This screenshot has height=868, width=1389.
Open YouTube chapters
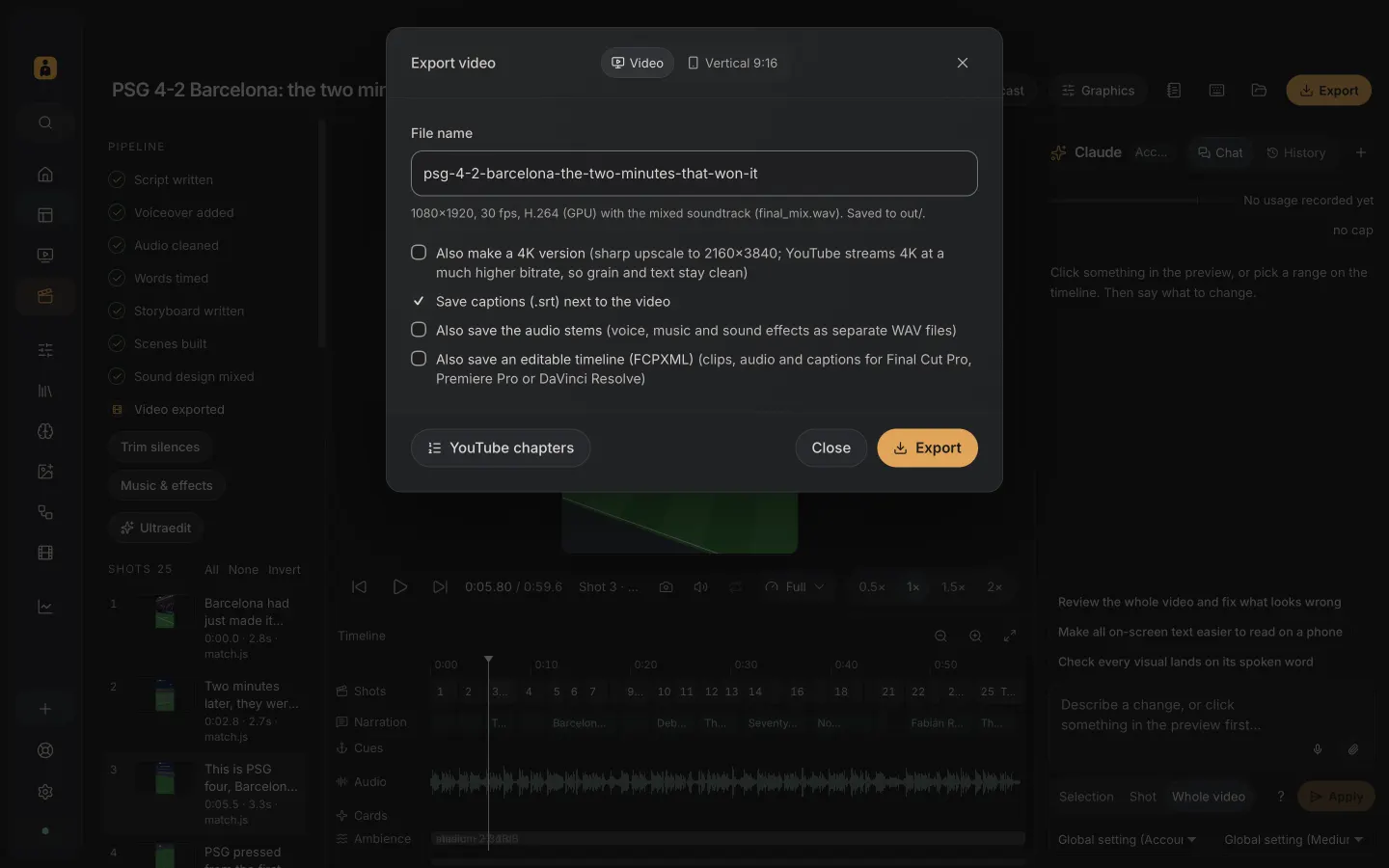(501, 448)
